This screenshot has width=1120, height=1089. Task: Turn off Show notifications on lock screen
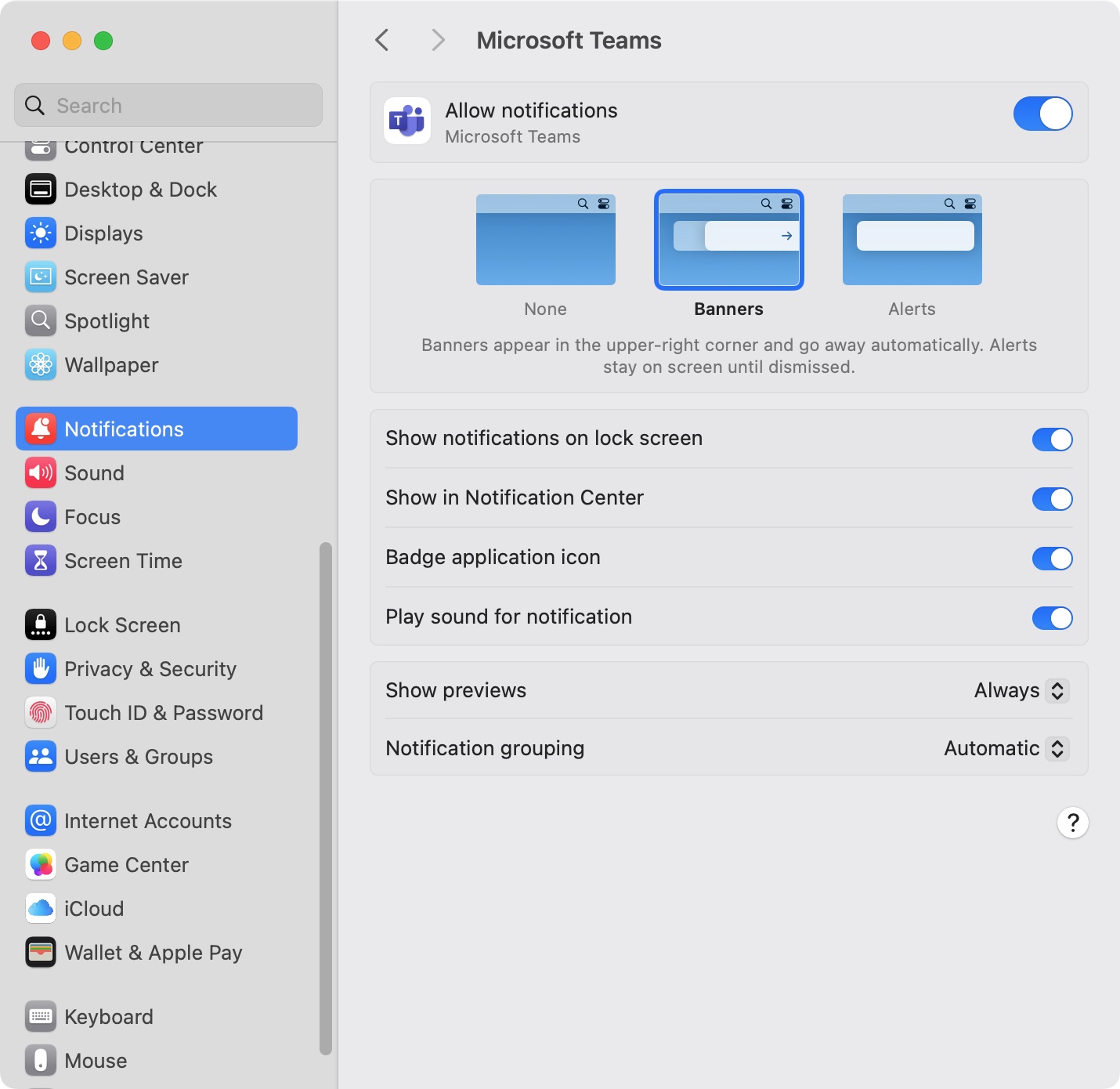click(1052, 440)
